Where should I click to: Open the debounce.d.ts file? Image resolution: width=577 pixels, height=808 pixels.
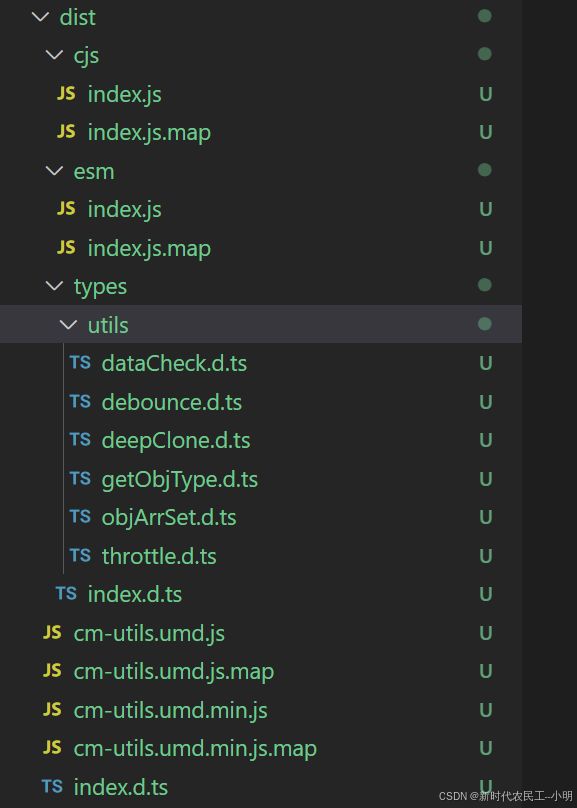tap(172, 402)
